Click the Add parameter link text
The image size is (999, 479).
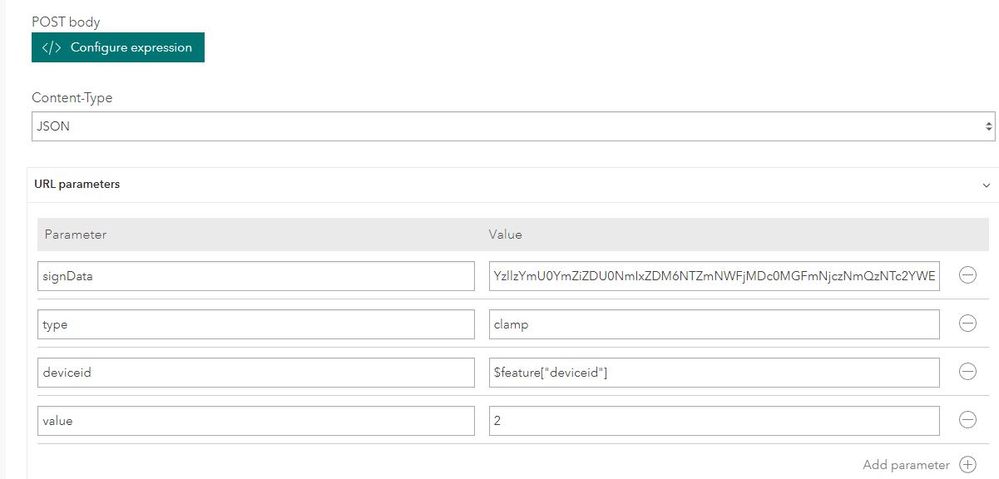(905, 465)
